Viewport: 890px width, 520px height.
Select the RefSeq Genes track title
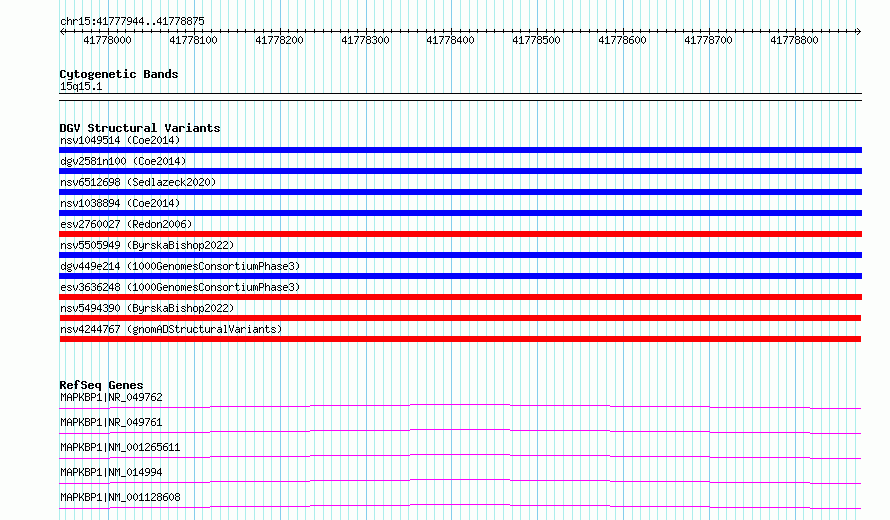click(101, 385)
